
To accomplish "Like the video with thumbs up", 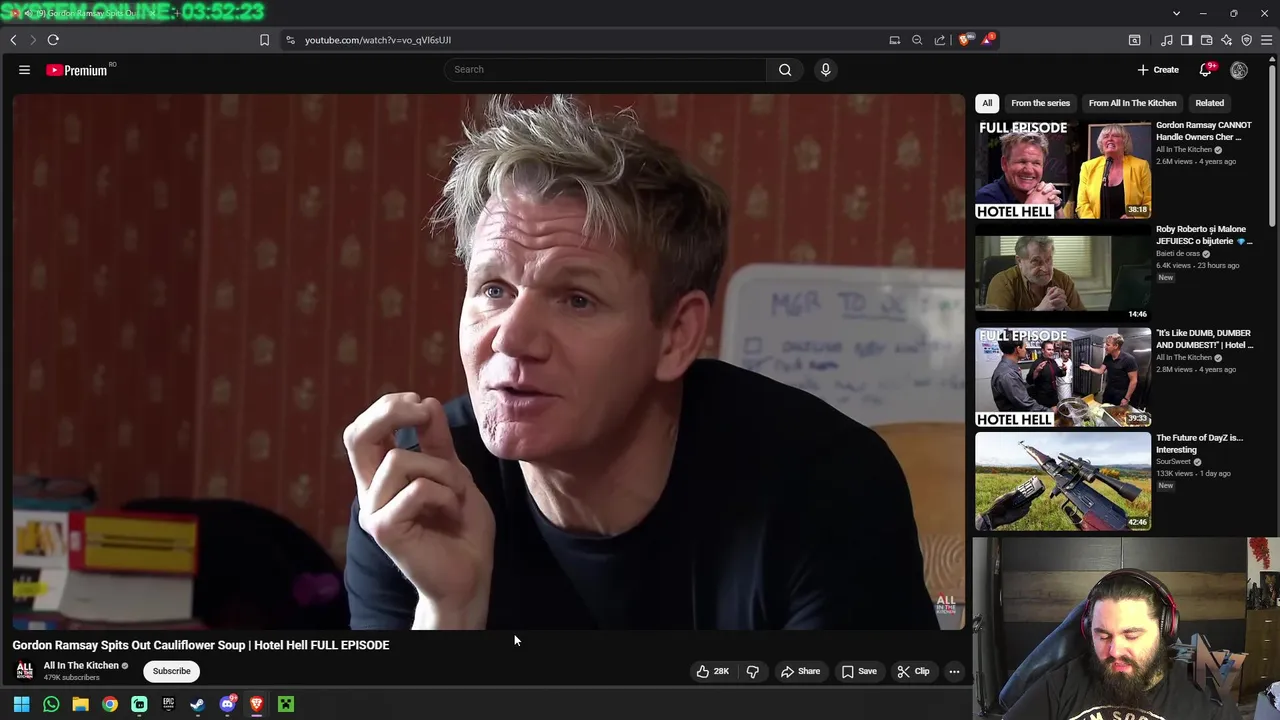I will 713,671.
